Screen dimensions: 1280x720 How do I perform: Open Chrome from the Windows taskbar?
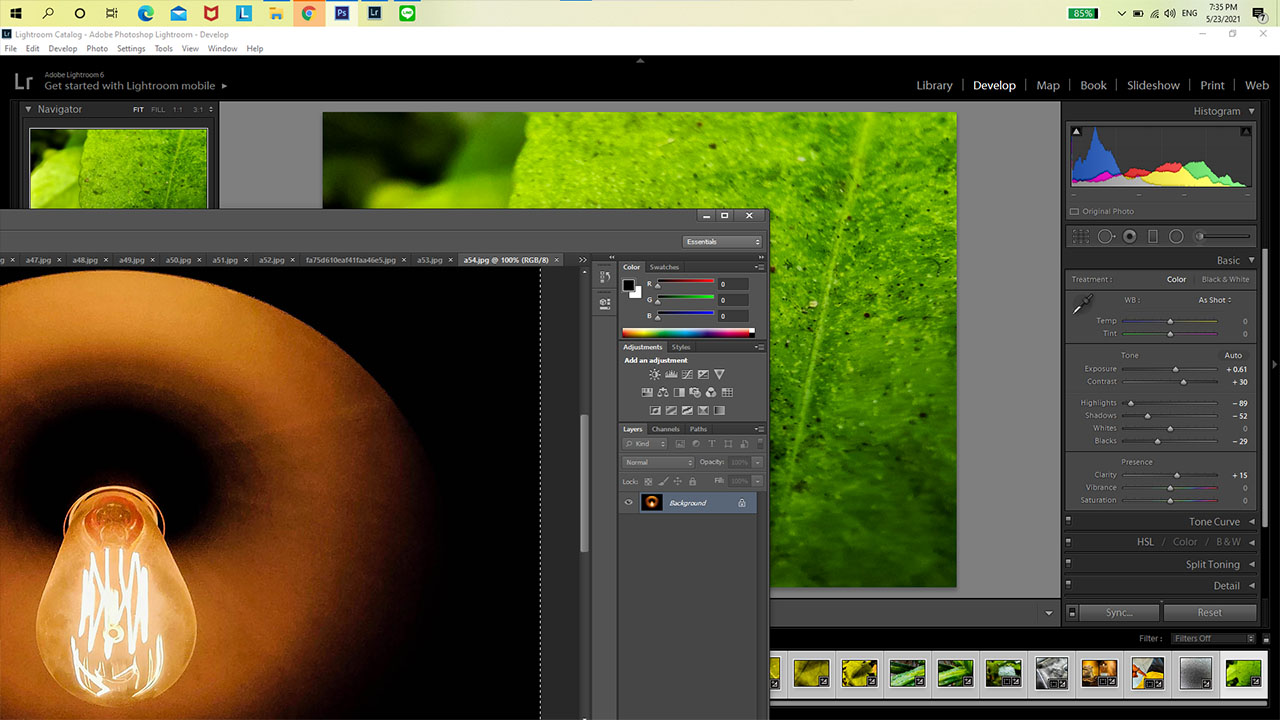point(309,13)
